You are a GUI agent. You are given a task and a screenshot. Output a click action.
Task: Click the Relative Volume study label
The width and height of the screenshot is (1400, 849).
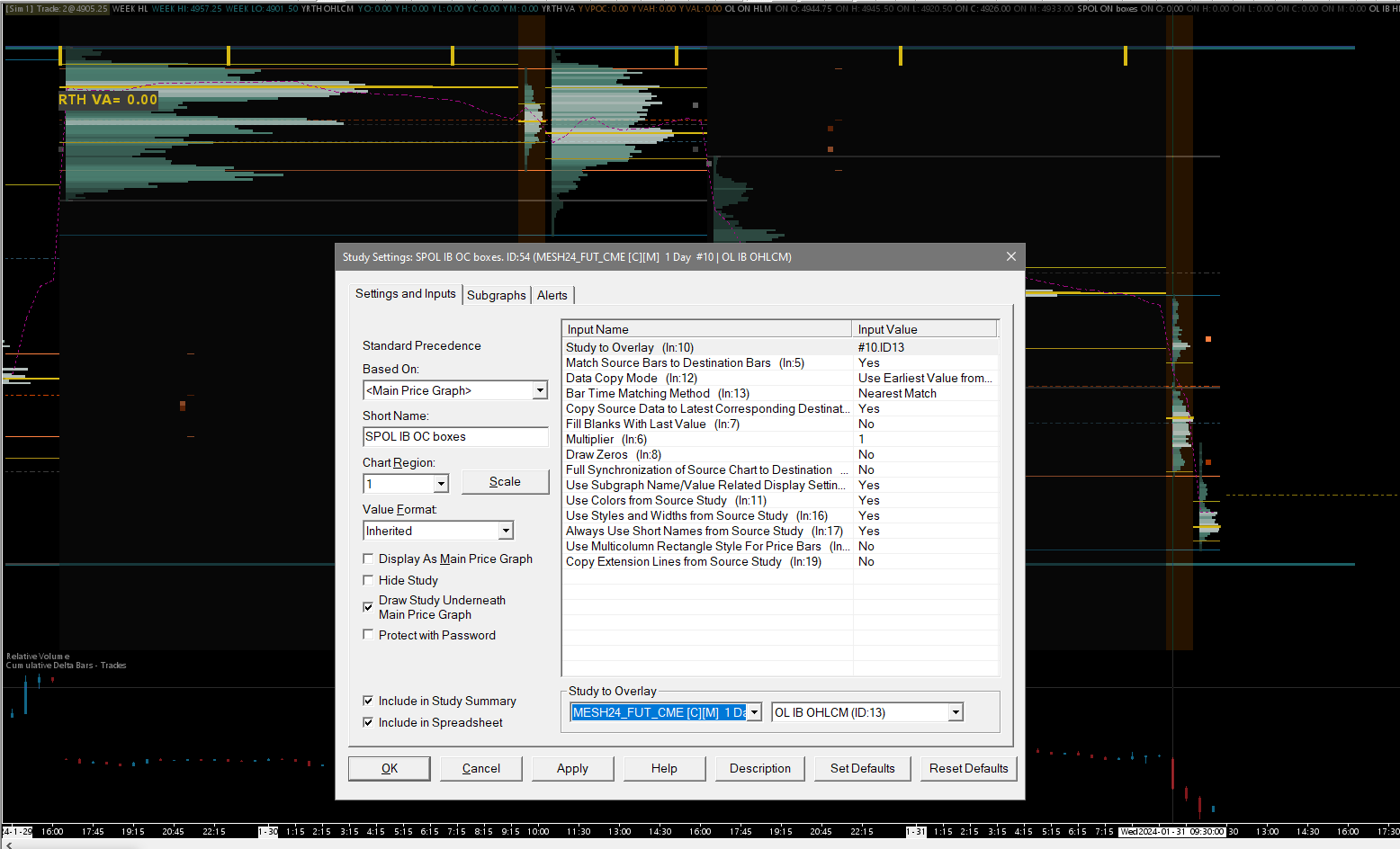tap(38, 657)
